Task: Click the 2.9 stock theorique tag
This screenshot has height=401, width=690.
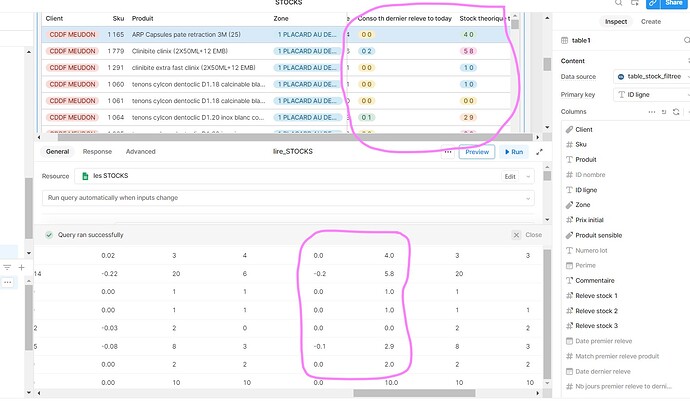Action: pyautogui.click(x=468, y=118)
